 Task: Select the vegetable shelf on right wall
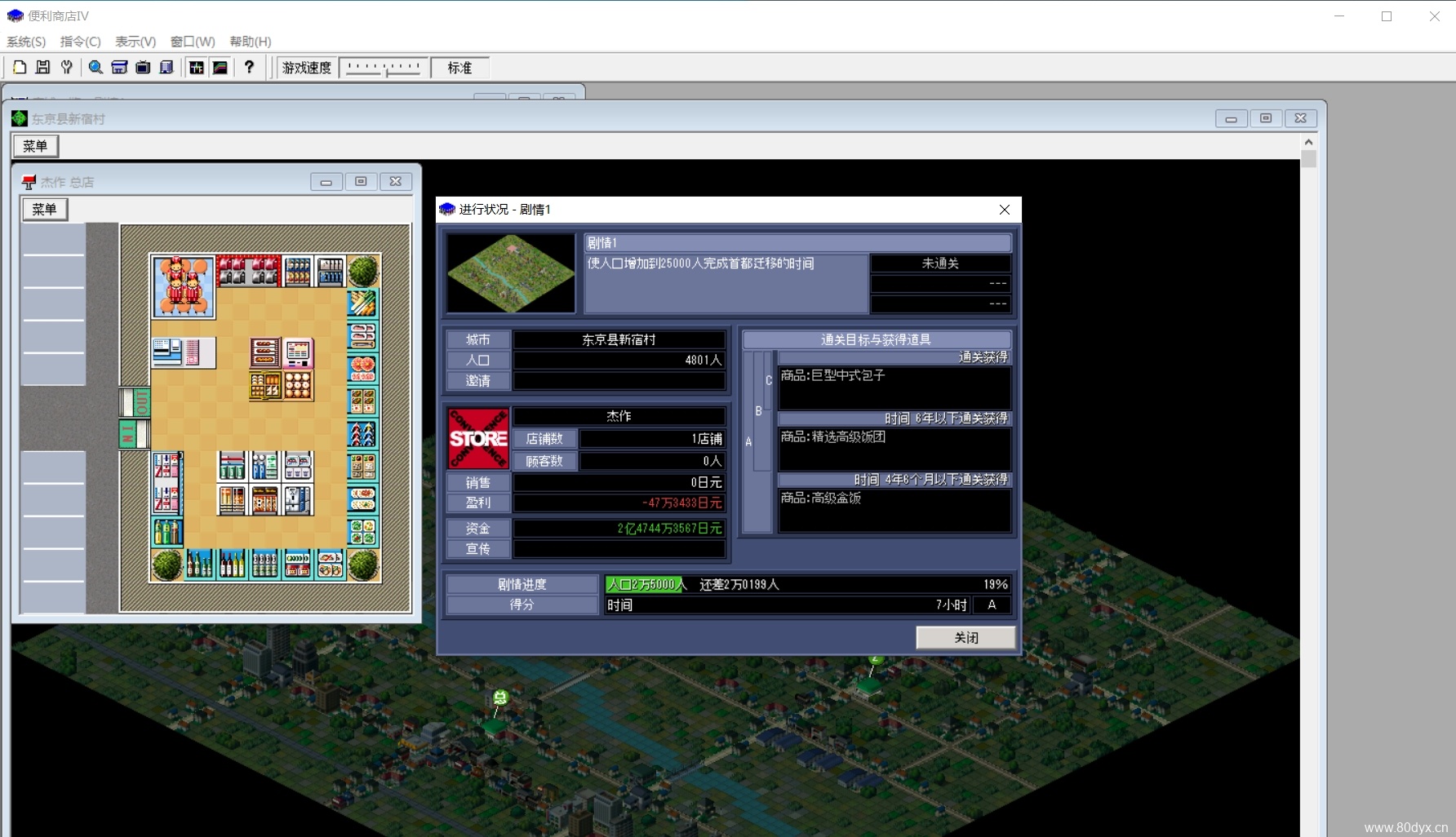tap(362, 303)
